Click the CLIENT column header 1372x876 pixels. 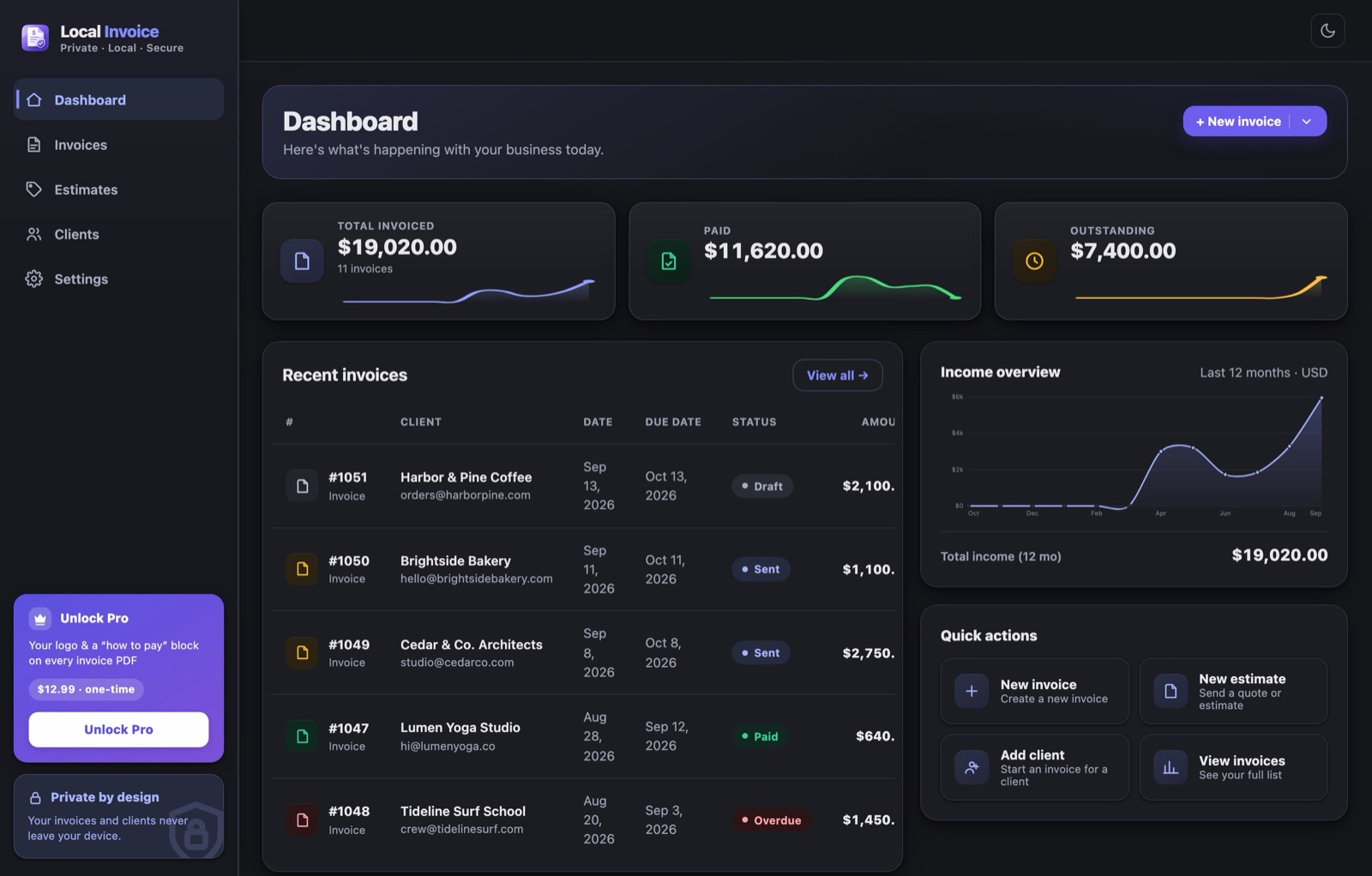coord(420,422)
